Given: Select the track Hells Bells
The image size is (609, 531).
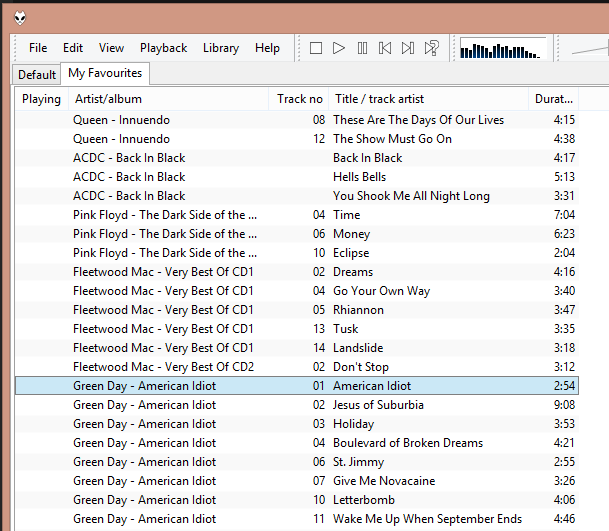Looking at the screenshot, I should 360,177.
